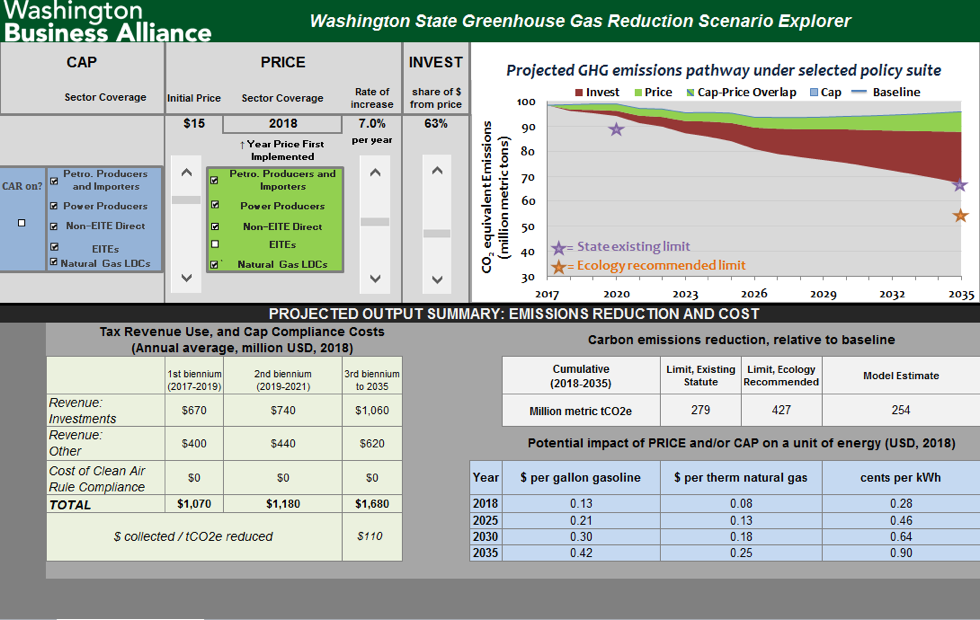Select the Year Price First Implemented field

click(x=282, y=124)
